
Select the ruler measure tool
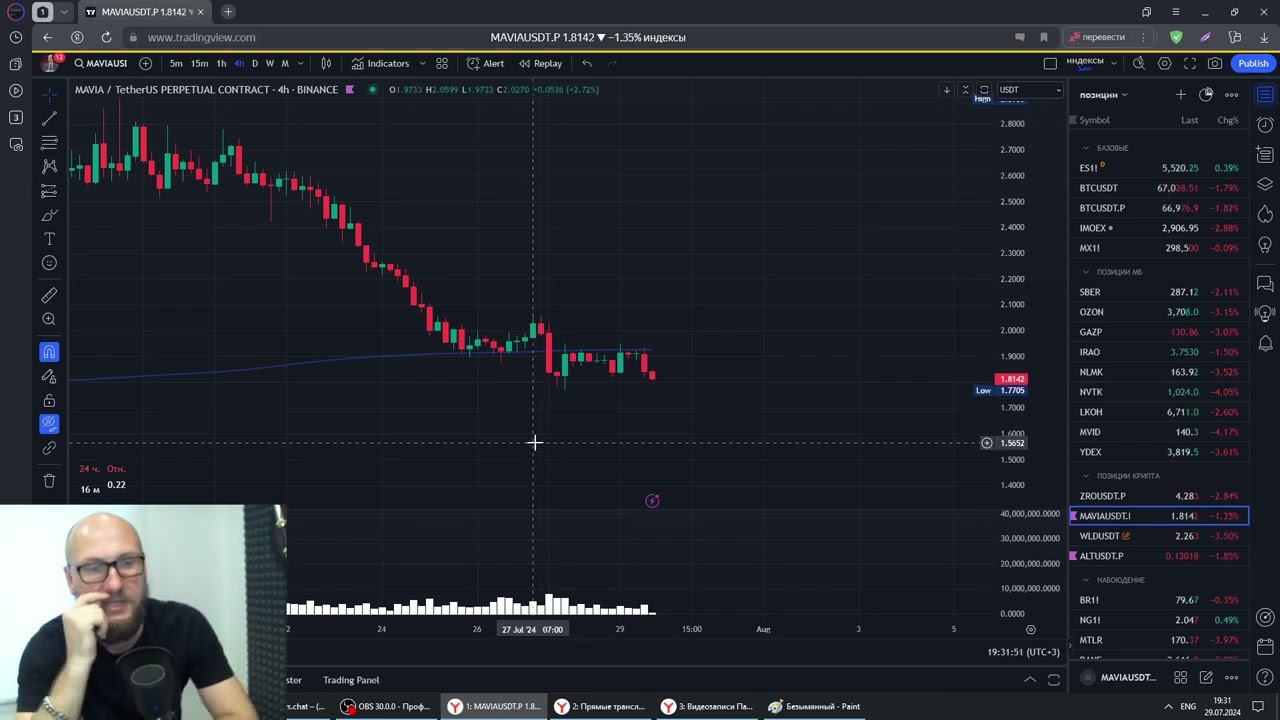(x=49, y=295)
